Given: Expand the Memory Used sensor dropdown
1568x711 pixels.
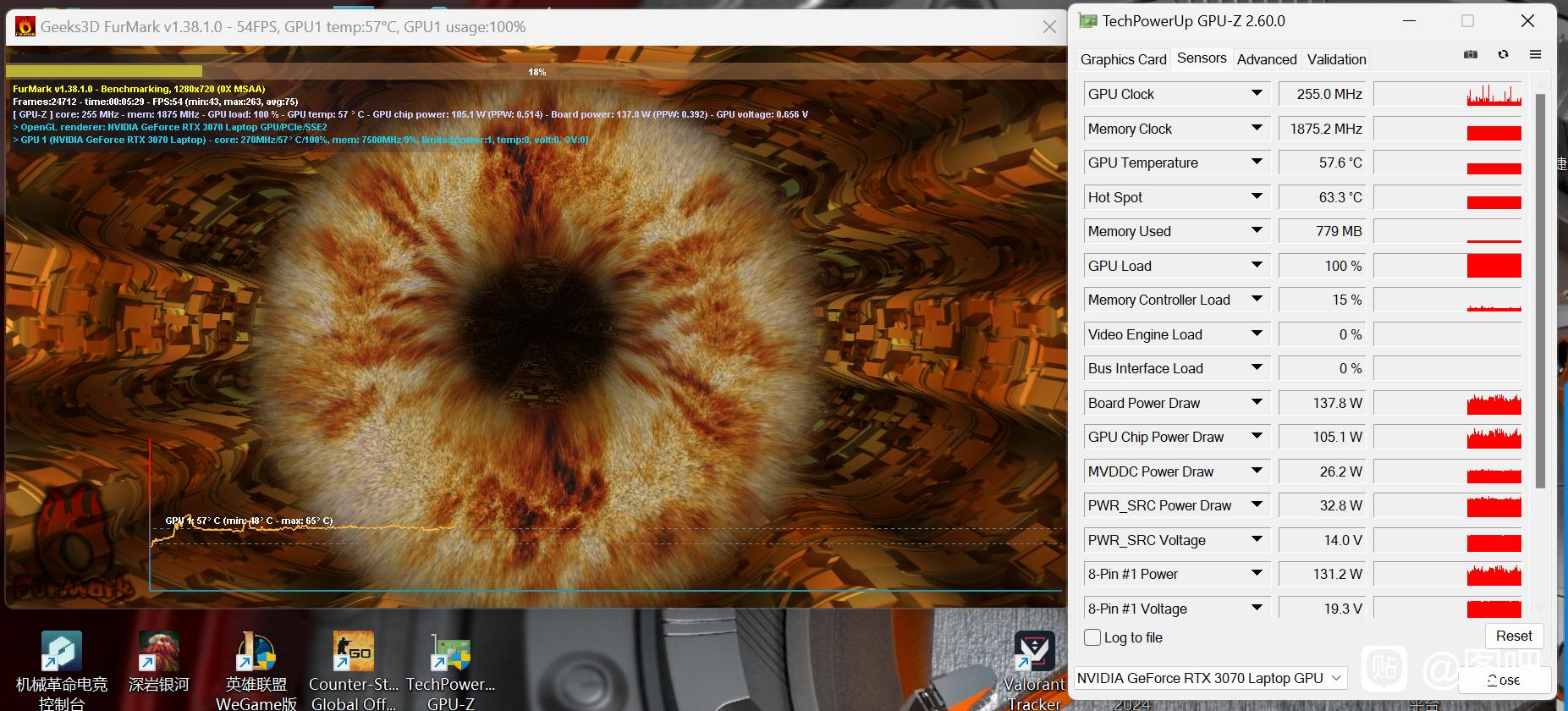Looking at the screenshot, I should (1257, 230).
